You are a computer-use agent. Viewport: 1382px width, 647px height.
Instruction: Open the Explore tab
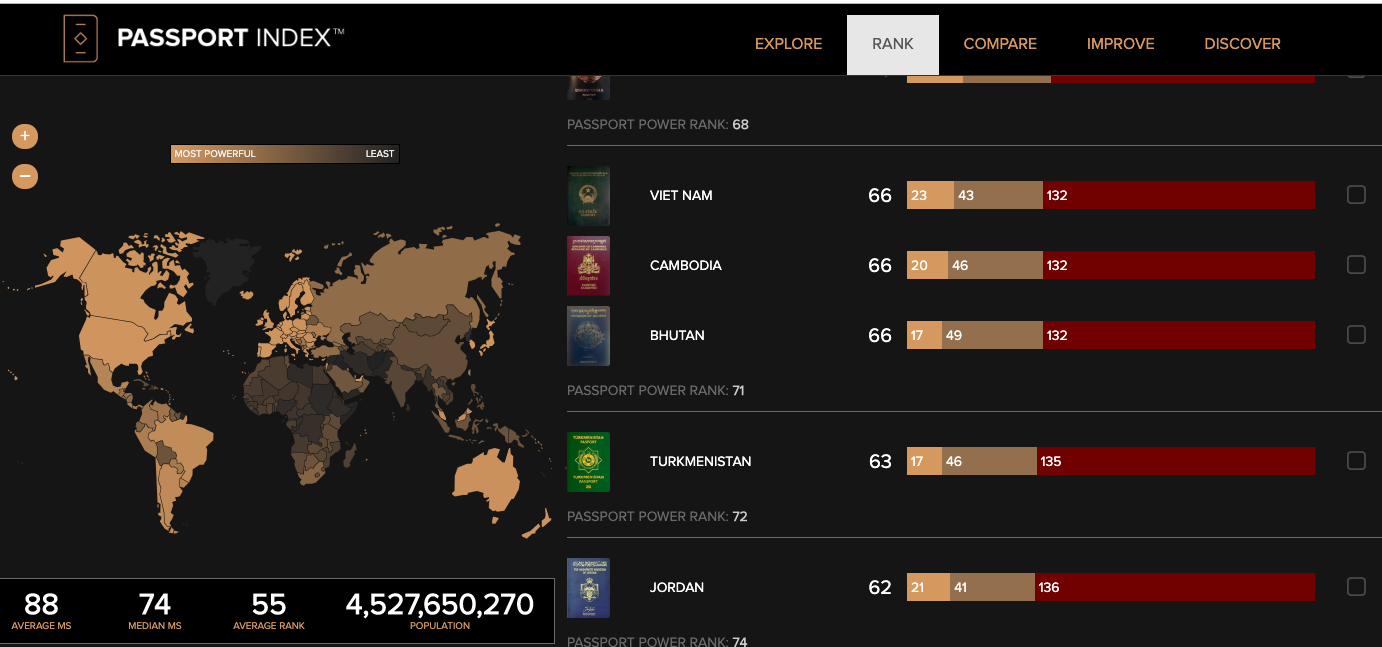(788, 44)
